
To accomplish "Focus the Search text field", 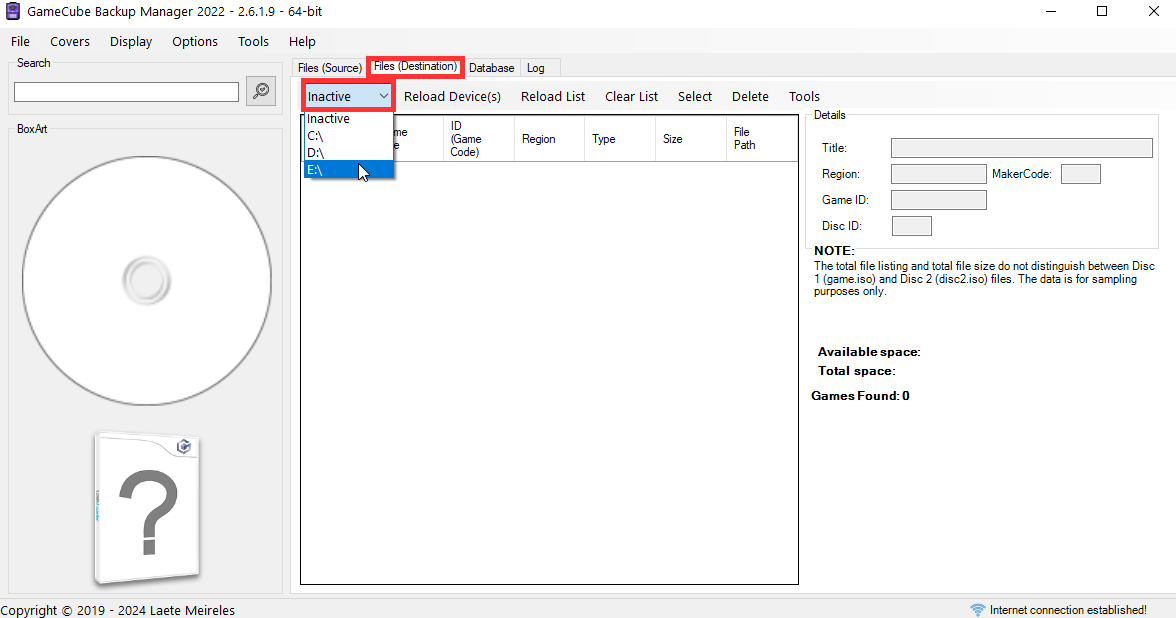I will click(126, 92).
